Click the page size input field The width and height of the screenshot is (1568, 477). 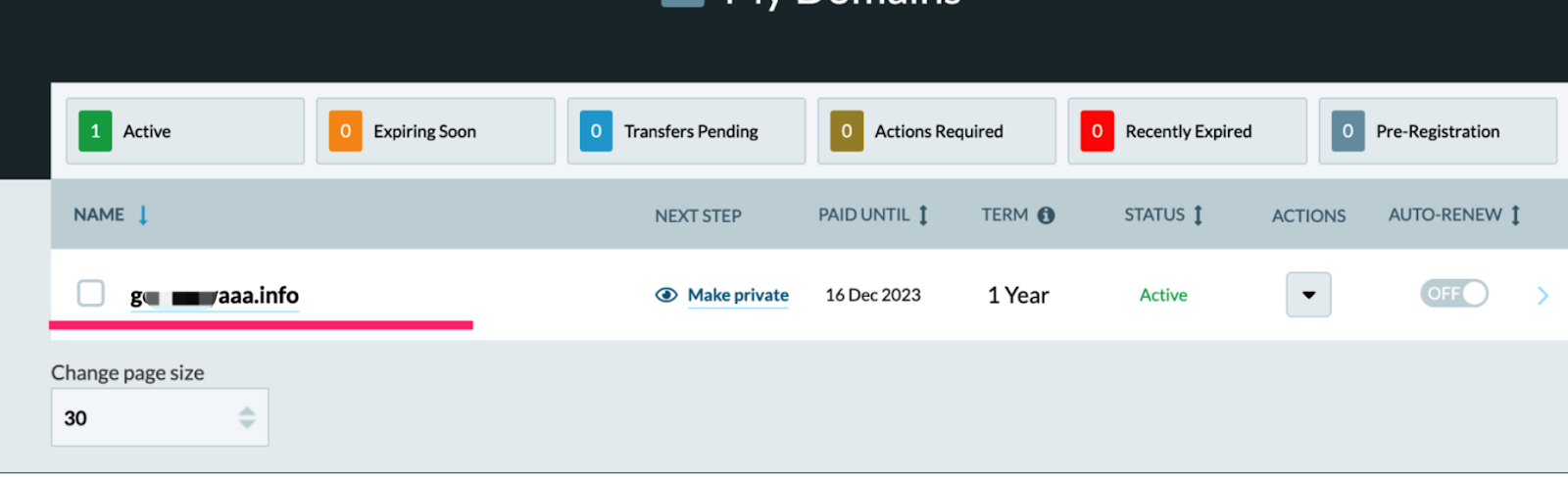click(x=160, y=417)
